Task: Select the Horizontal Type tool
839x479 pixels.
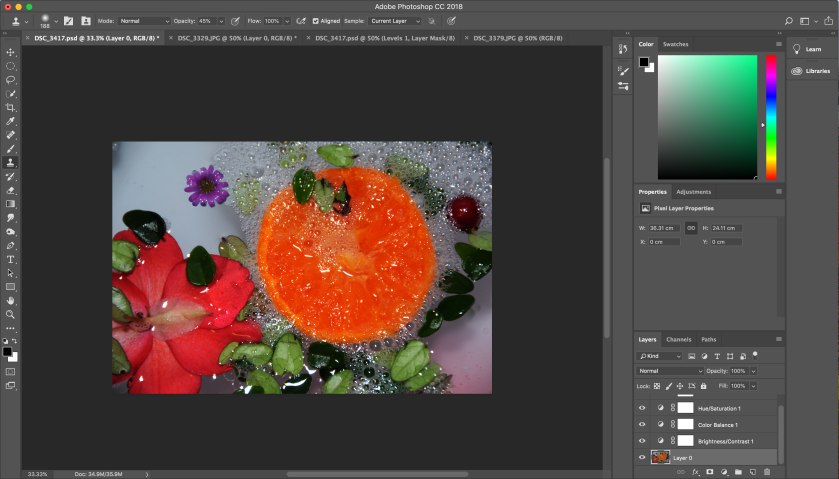Action: [x=11, y=259]
